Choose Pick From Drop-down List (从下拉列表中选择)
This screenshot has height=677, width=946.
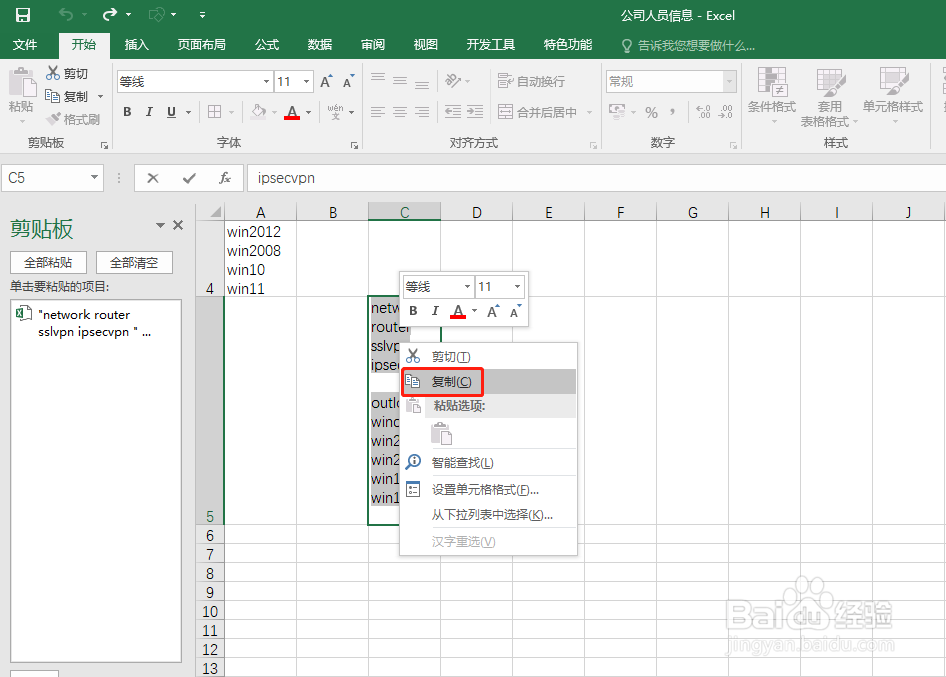coord(489,515)
